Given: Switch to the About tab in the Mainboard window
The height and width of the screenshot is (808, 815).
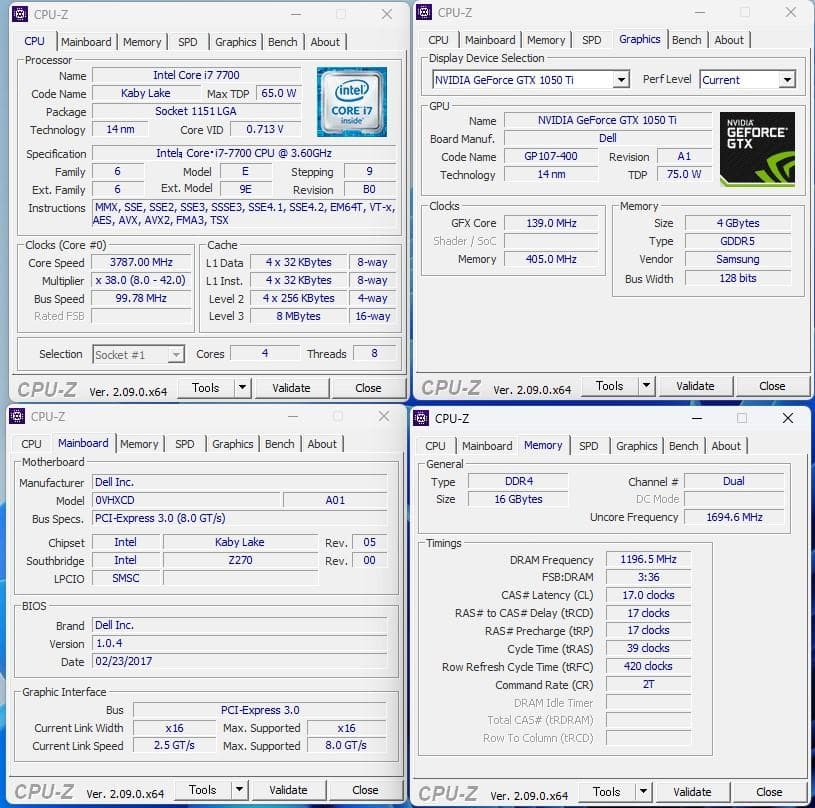Looking at the screenshot, I should click(322, 443).
